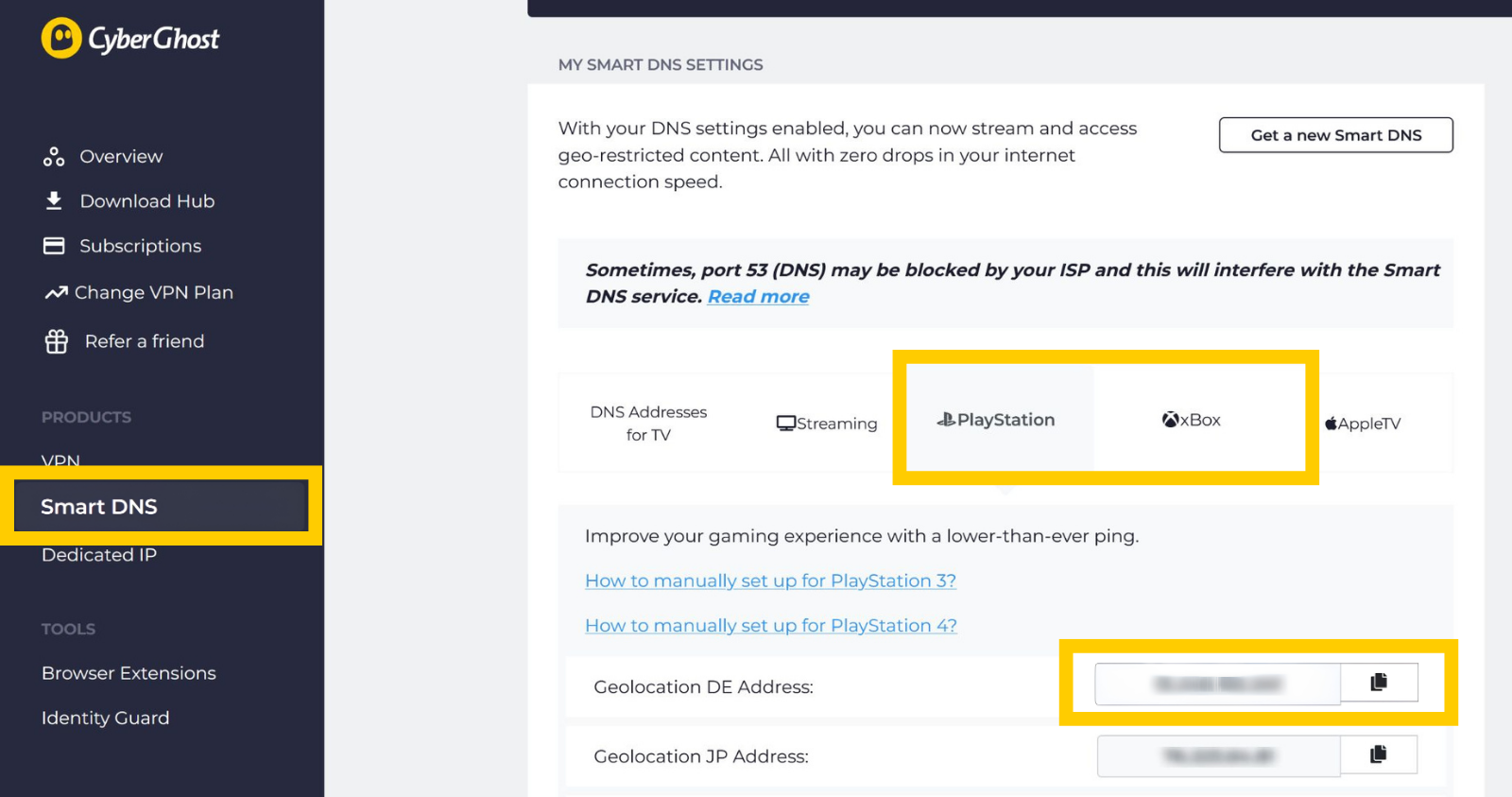Screen dimensions: 1512x797
Task: Open Dedicated IP in the sidebar
Action: 99,555
